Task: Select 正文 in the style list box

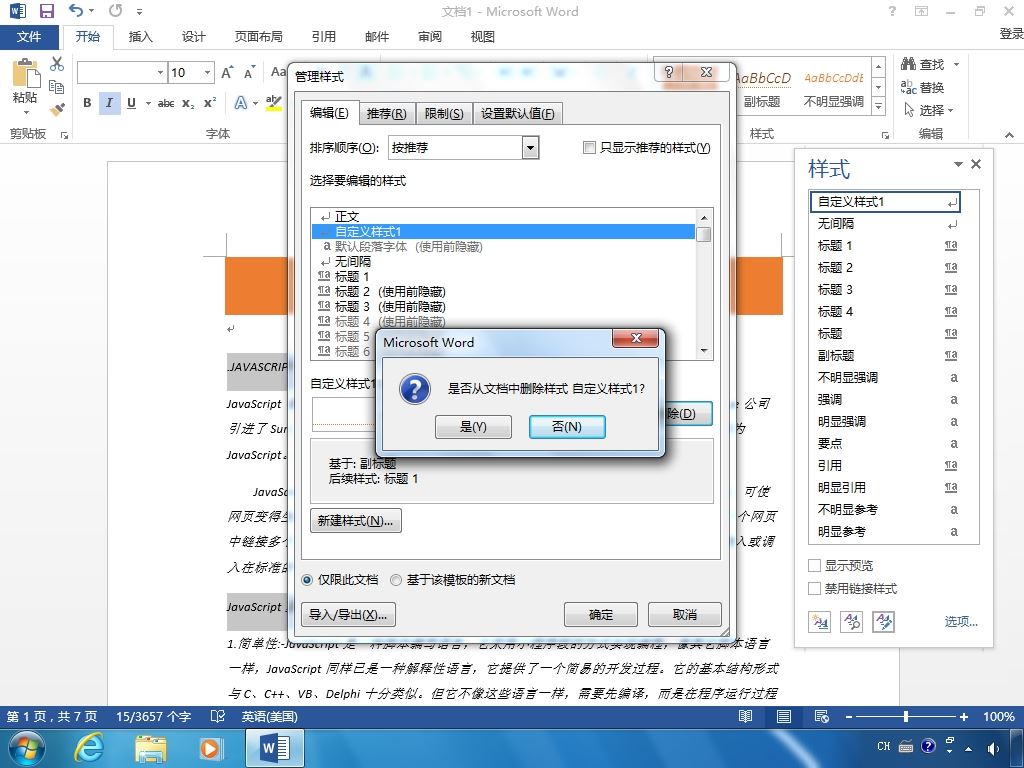Action: 504,216
